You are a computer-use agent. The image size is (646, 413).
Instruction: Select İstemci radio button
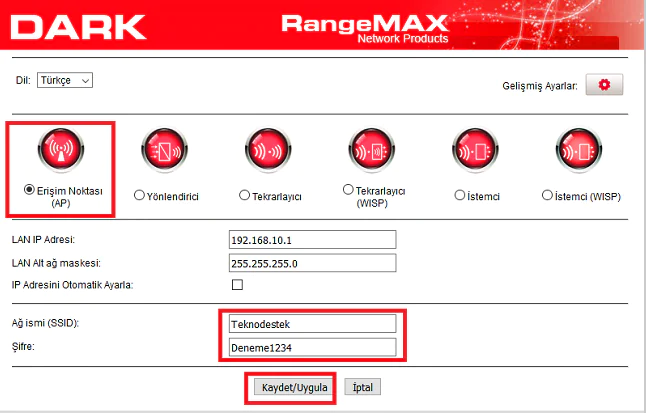point(460,195)
